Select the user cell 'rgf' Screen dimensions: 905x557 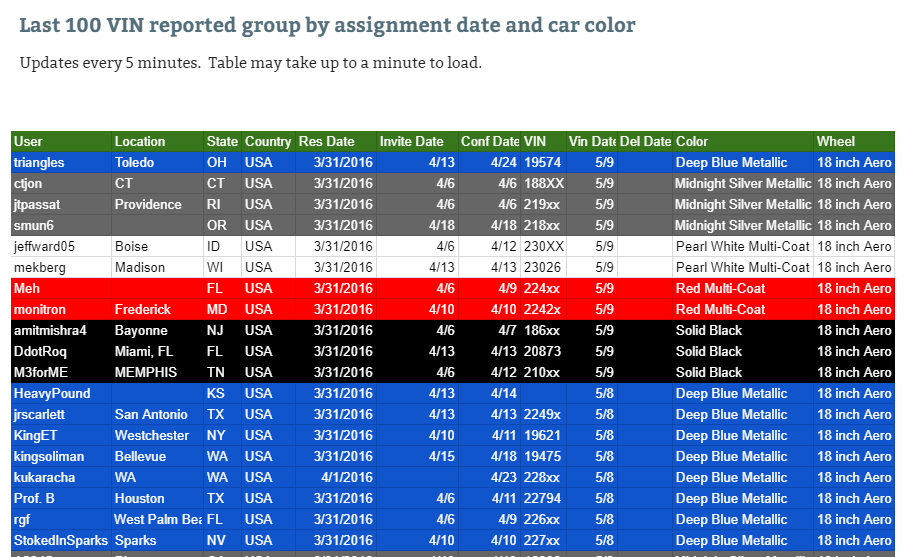point(61,519)
